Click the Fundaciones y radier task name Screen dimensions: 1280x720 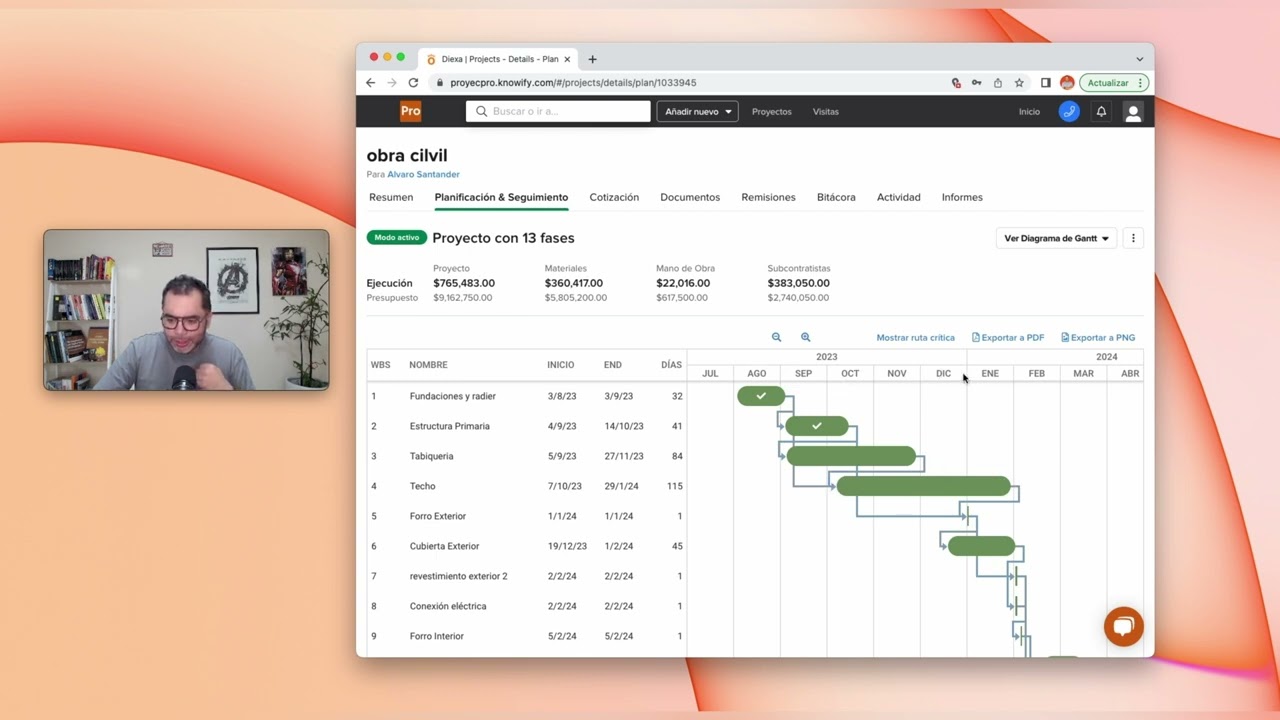(x=452, y=396)
